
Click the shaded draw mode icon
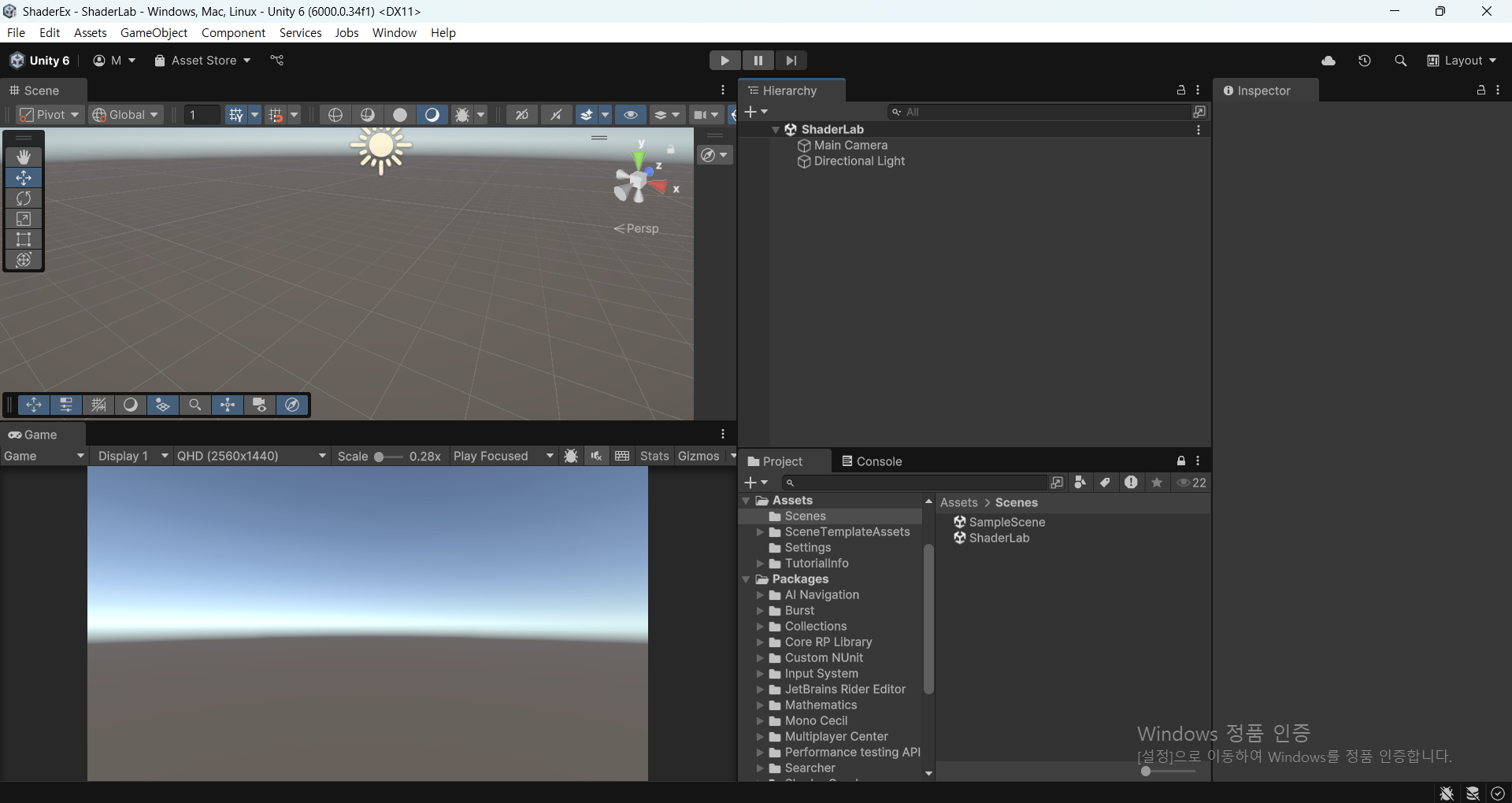pyautogui.click(x=432, y=115)
